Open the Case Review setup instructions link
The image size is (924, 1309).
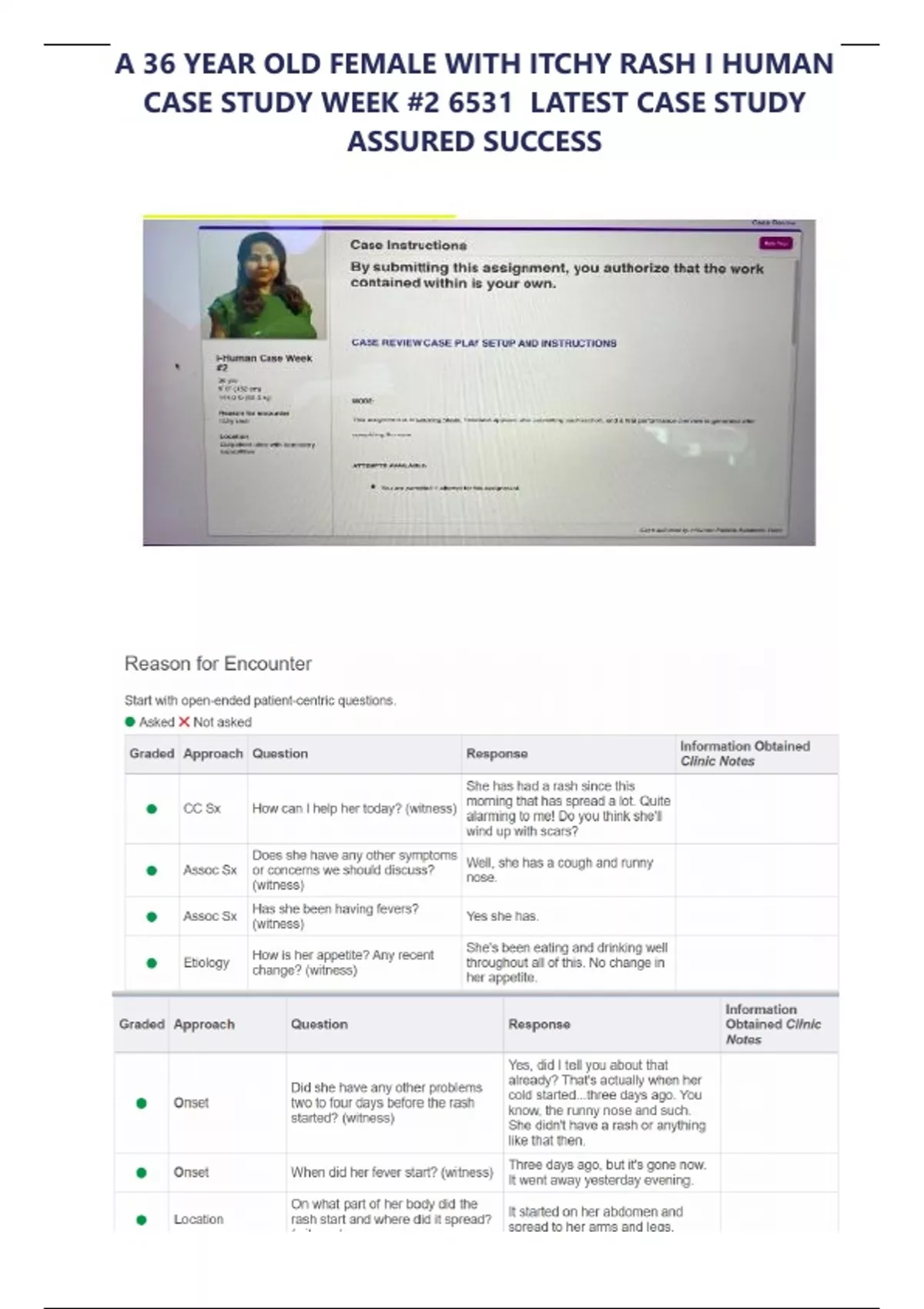tap(484, 343)
